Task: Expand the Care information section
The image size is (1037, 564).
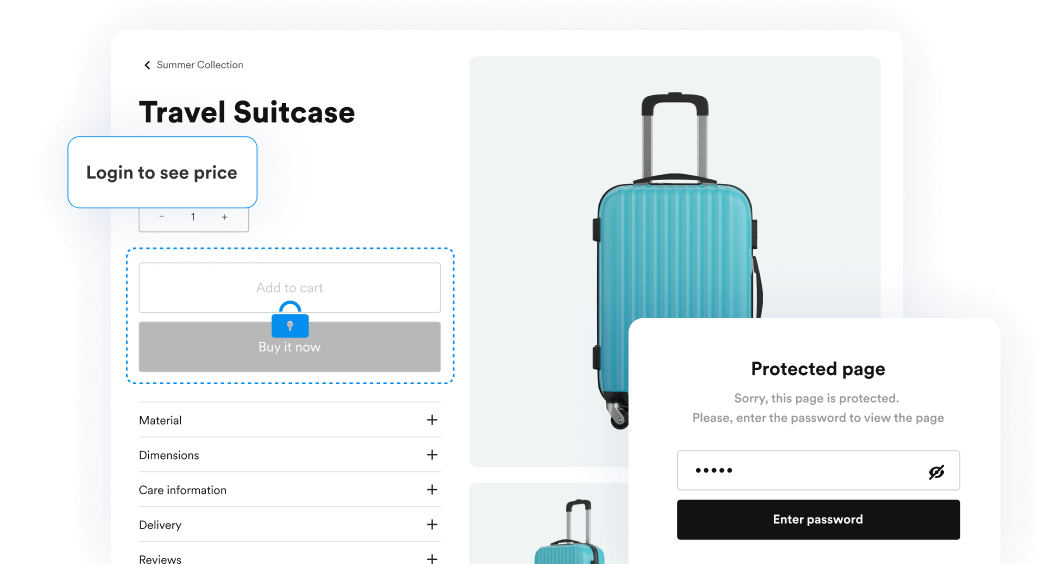Action: [432, 490]
